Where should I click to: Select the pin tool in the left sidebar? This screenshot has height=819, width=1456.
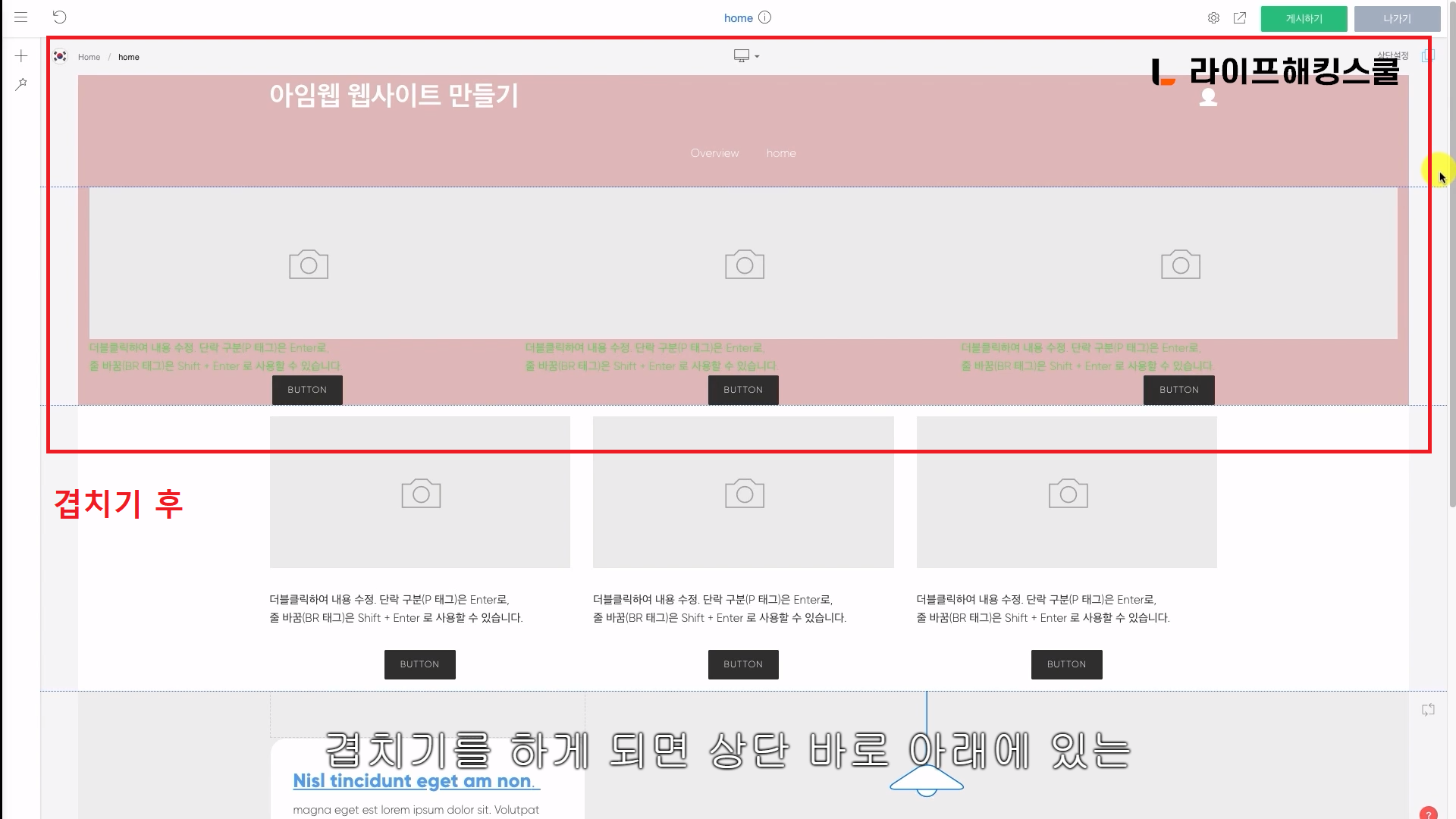[x=21, y=83]
